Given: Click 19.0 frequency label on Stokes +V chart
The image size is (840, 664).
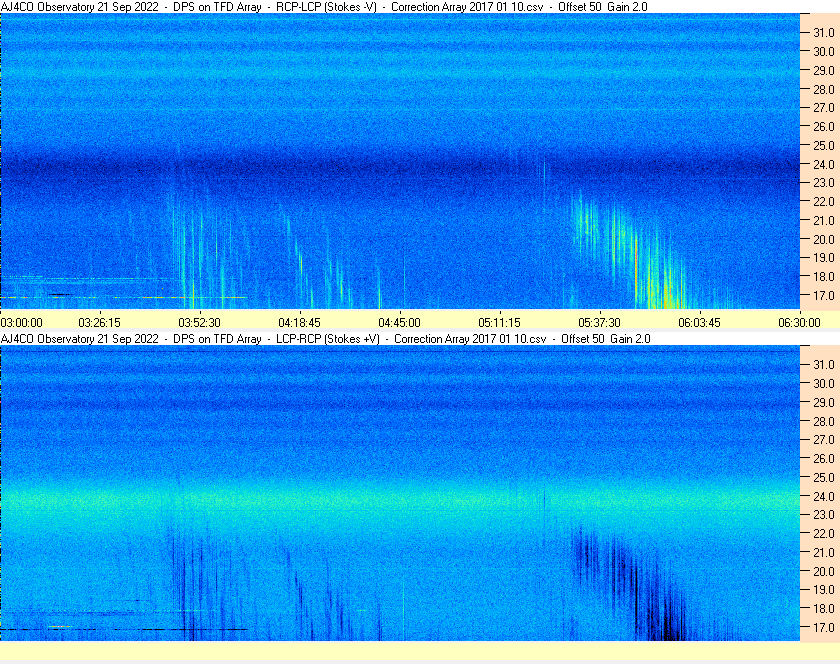Looking at the screenshot, I should coord(824,590).
